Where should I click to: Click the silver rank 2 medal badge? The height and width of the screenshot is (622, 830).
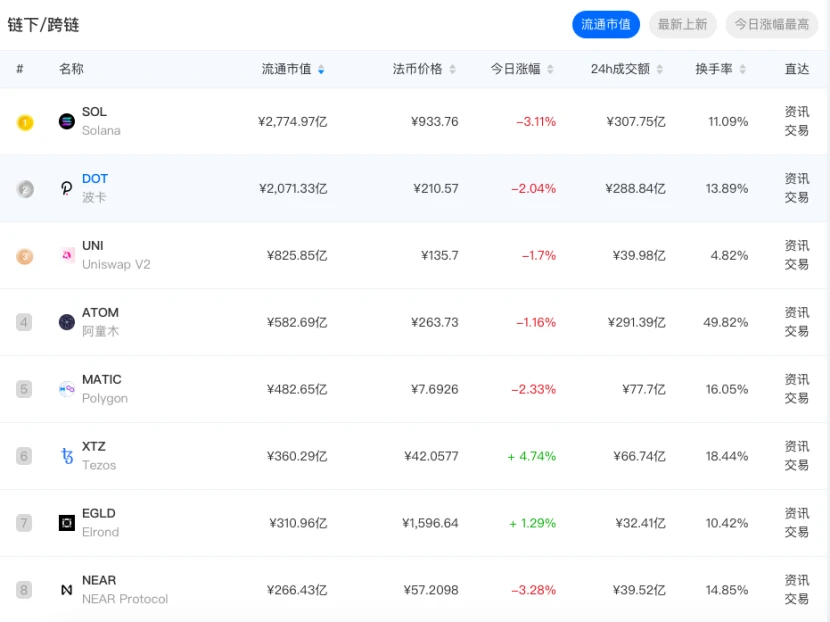click(25, 189)
